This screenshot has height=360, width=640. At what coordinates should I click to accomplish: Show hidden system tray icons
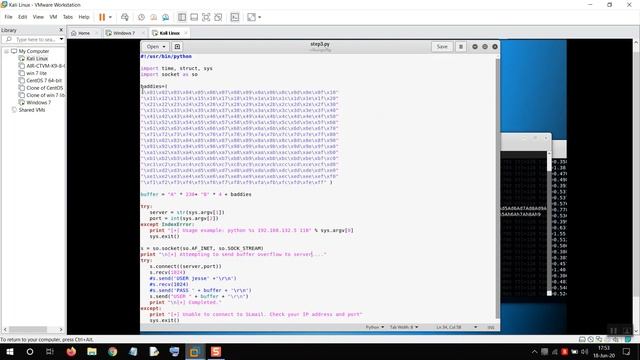coord(534,351)
